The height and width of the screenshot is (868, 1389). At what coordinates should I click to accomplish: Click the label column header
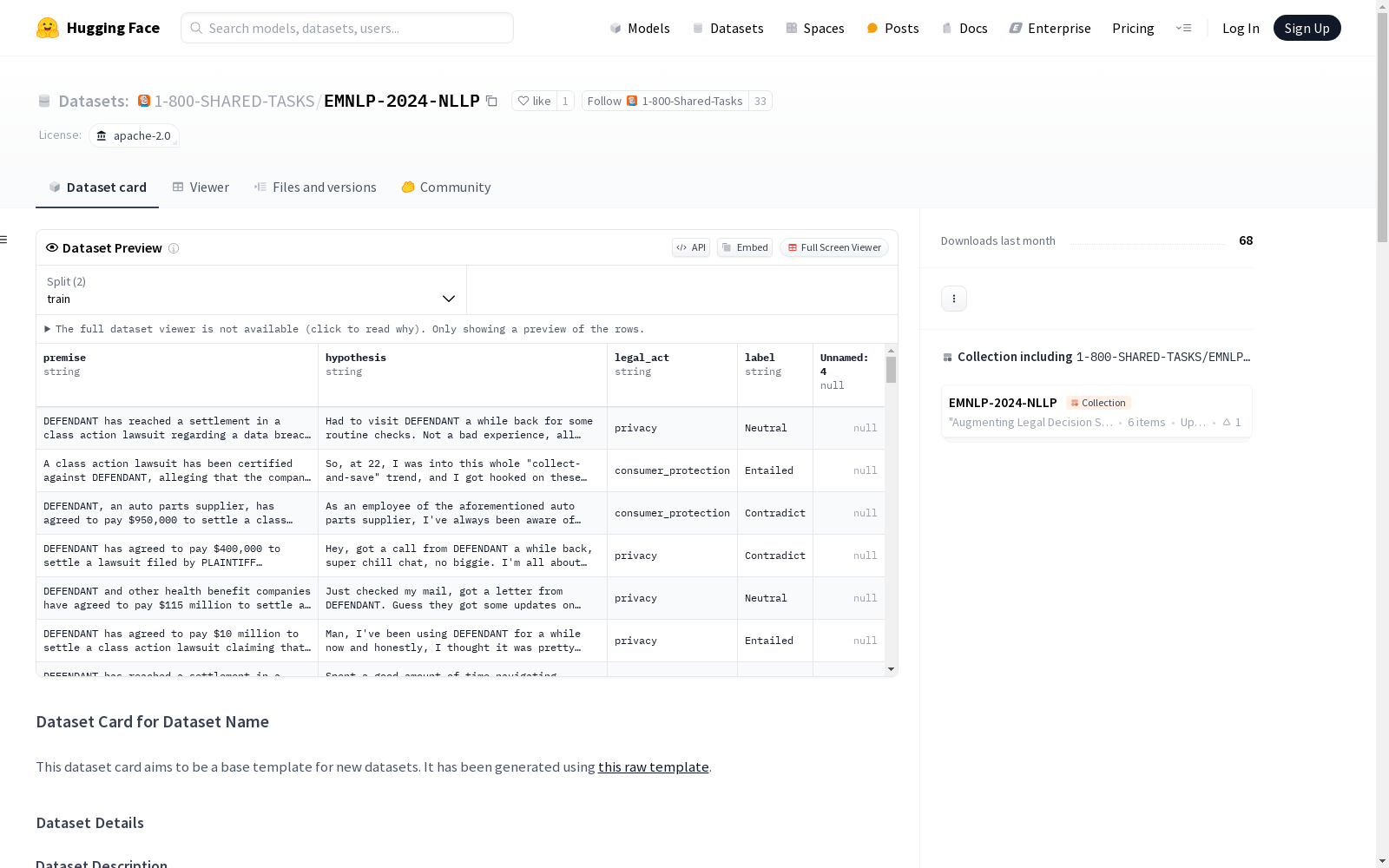pos(775,375)
